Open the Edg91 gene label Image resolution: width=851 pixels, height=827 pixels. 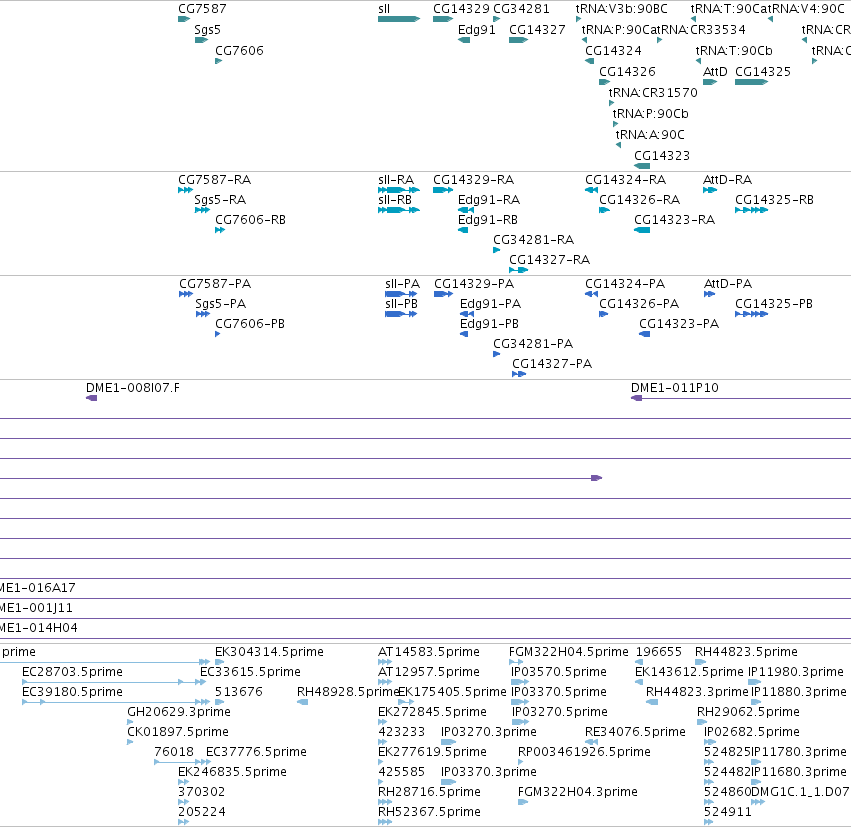(477, 30)
